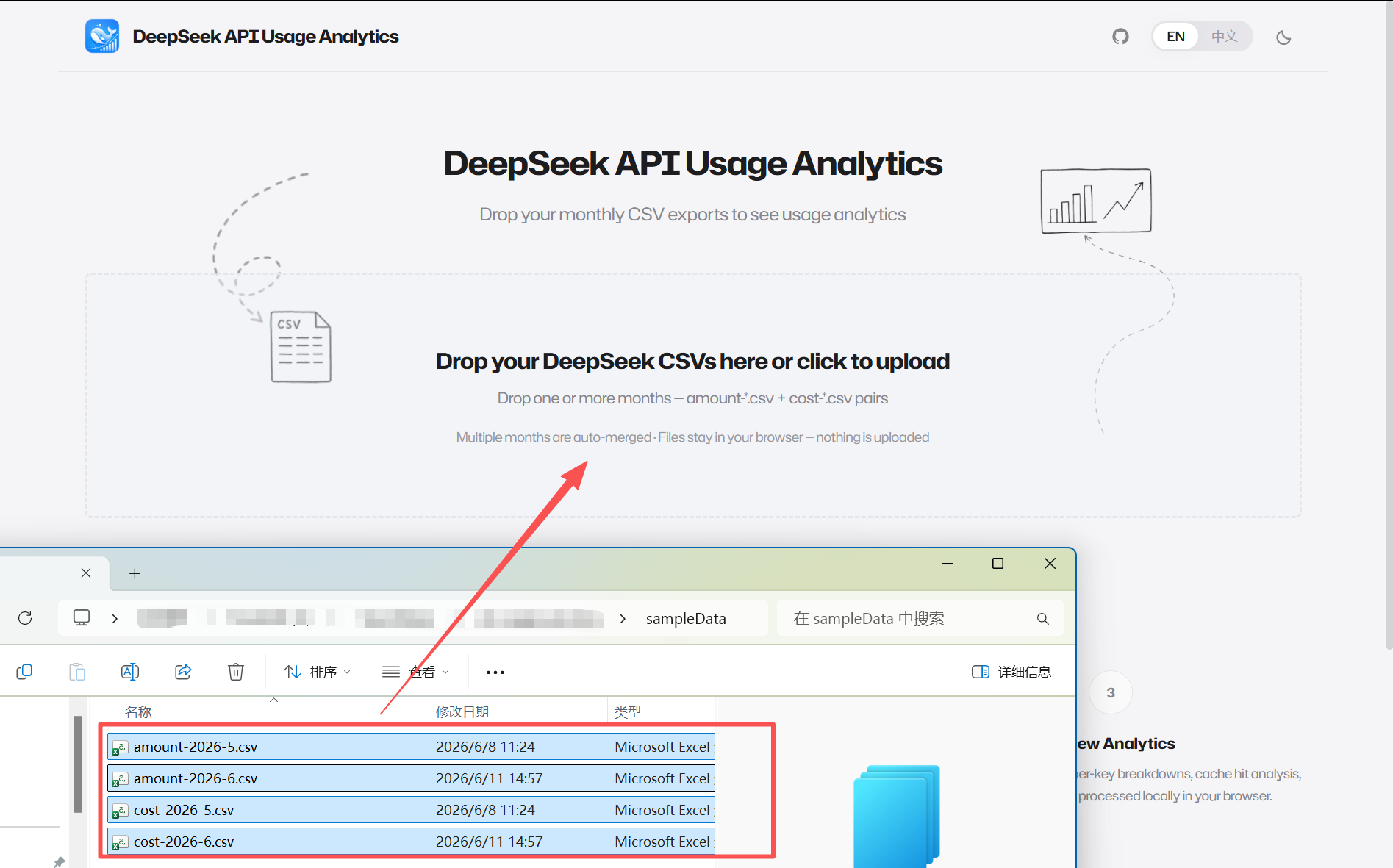This screenshot has height=868, width=1393.
Task: Click the Rename icon in Explorer toolbar
Action: pyautogui.click(x=130, y=672)
